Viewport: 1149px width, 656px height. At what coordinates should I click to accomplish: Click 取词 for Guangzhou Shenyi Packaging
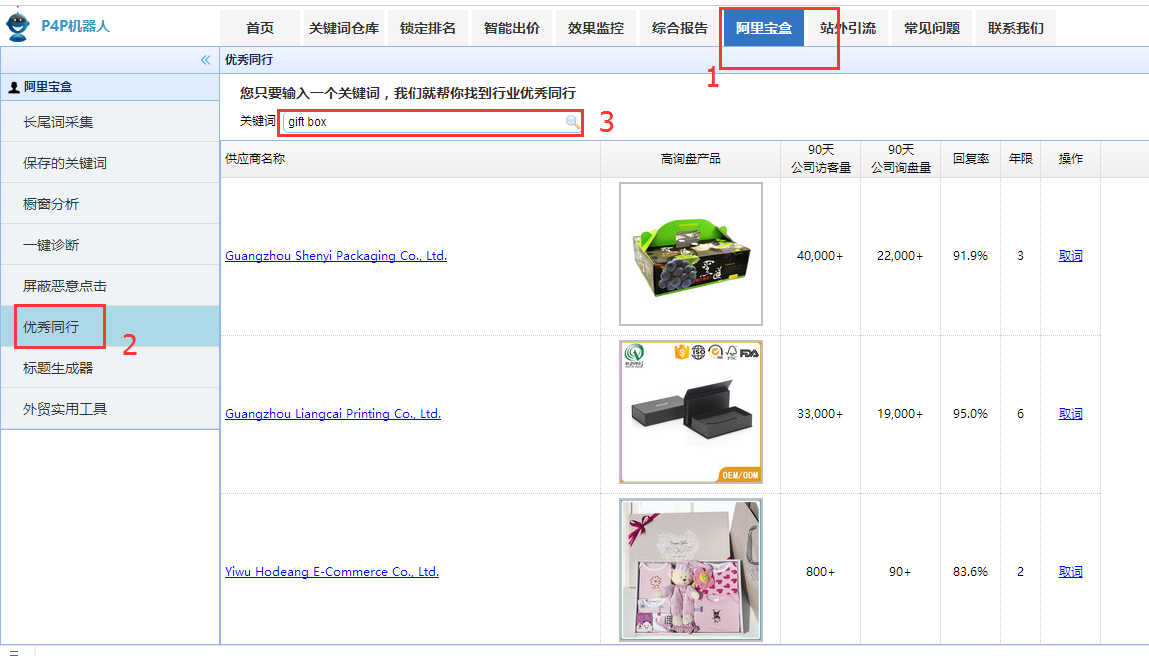1071,256
